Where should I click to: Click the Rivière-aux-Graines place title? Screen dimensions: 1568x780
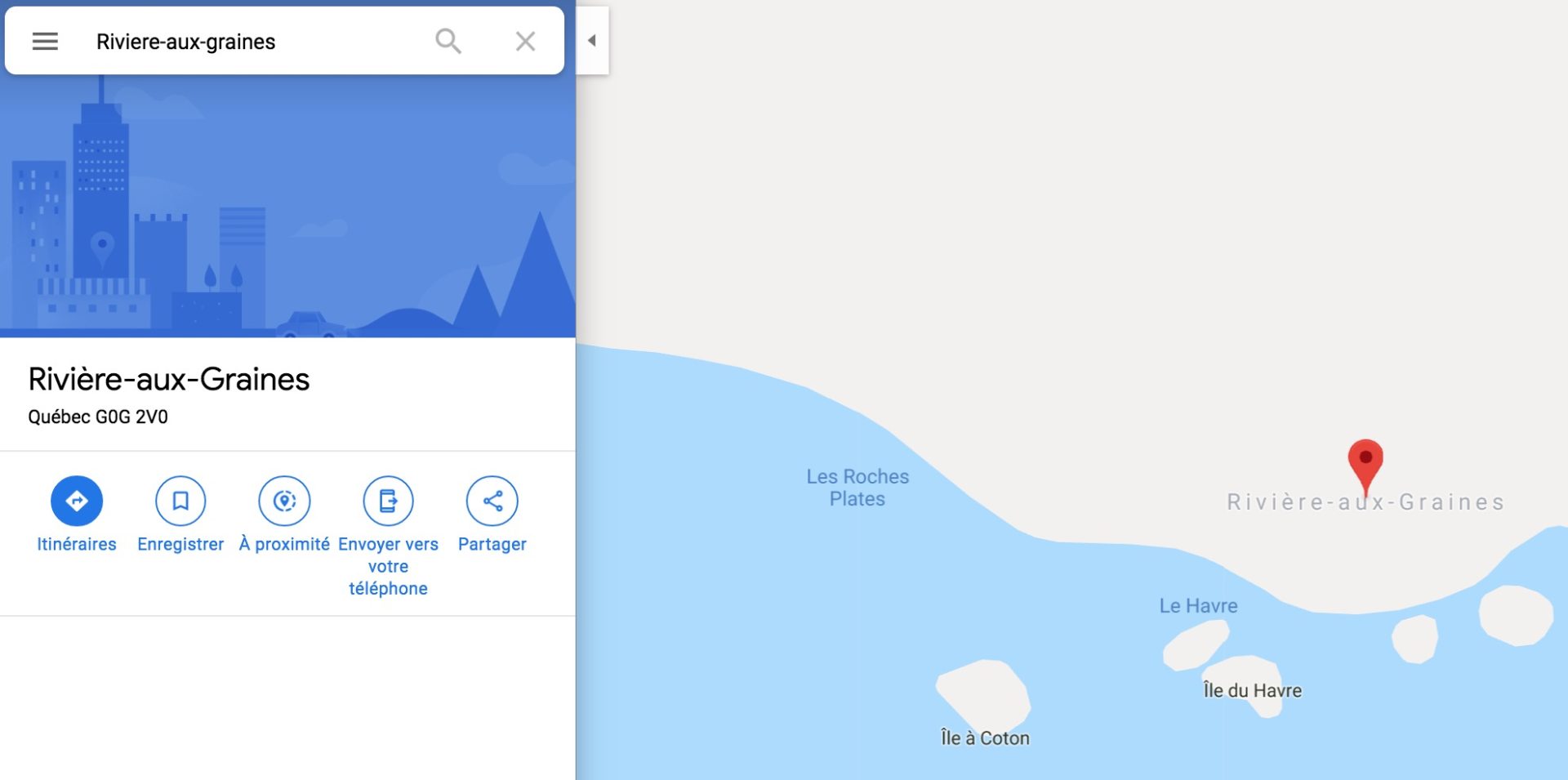pos(169,379)
